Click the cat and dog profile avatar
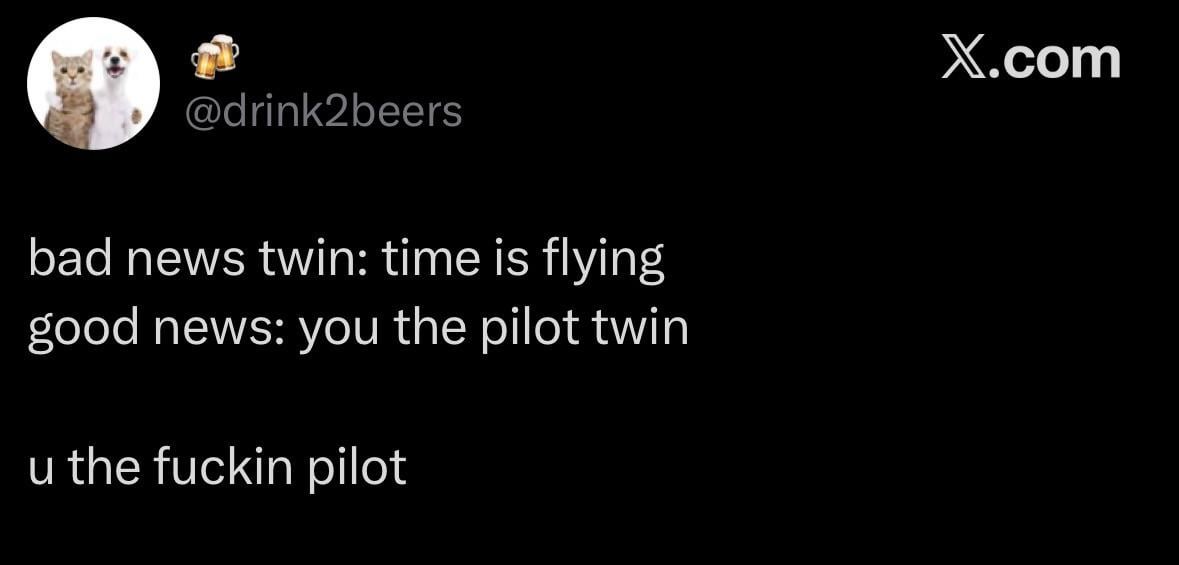The image size is (1179, 565). point(93,84)
